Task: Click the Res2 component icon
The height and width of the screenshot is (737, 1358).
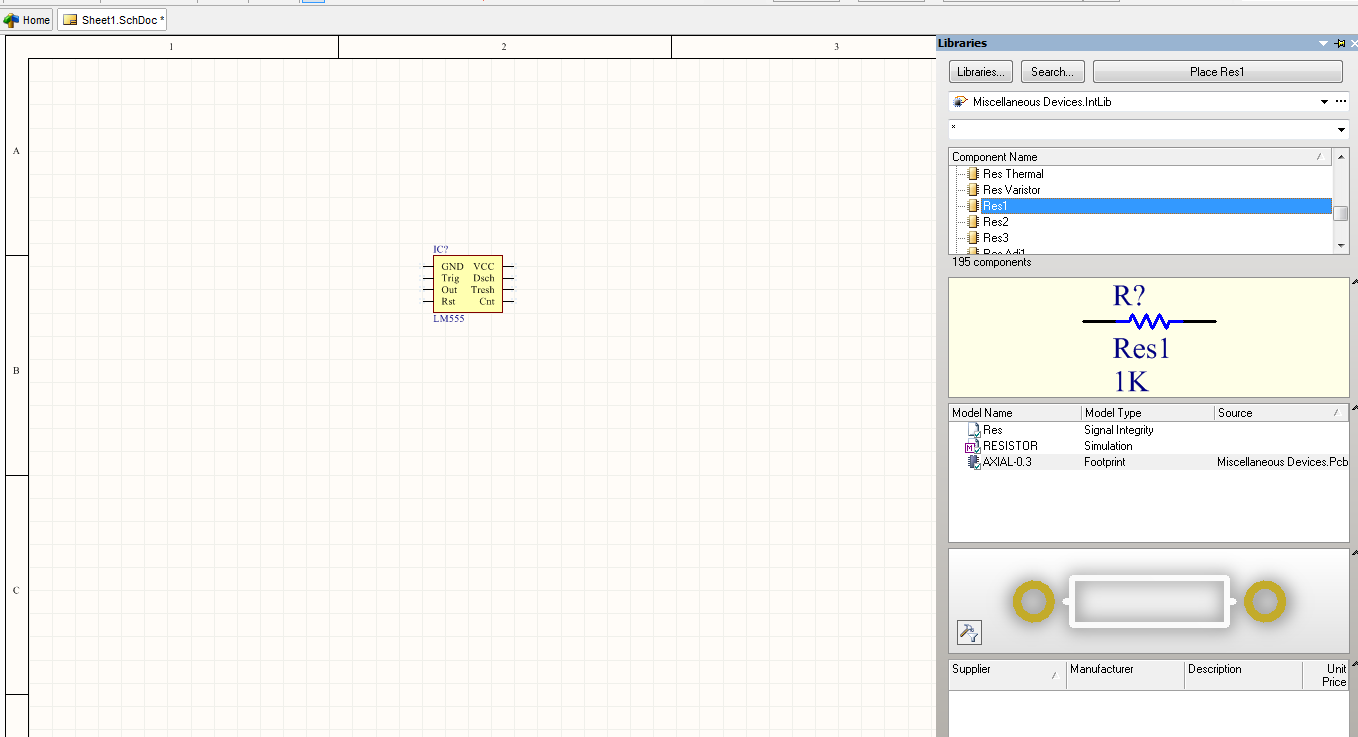Action: coord(973,222)
